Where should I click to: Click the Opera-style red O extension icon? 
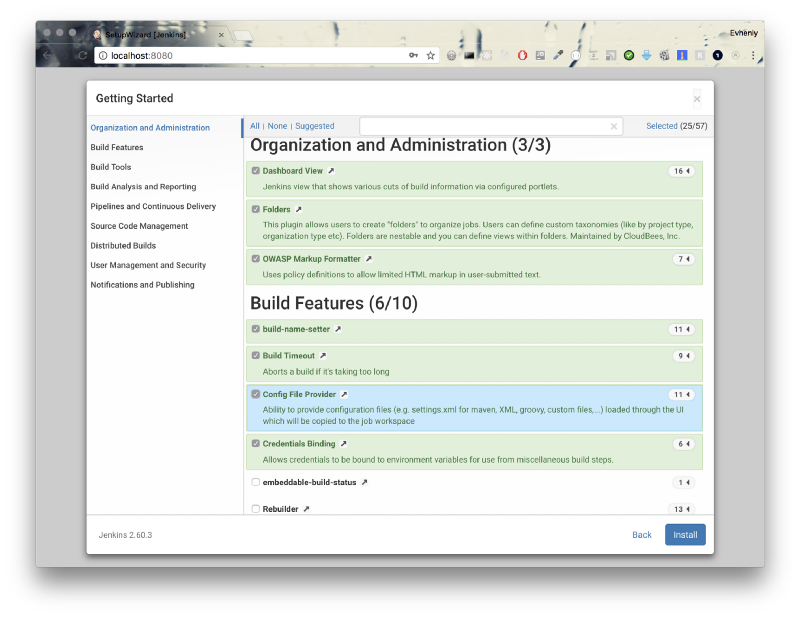pos(522,55)
